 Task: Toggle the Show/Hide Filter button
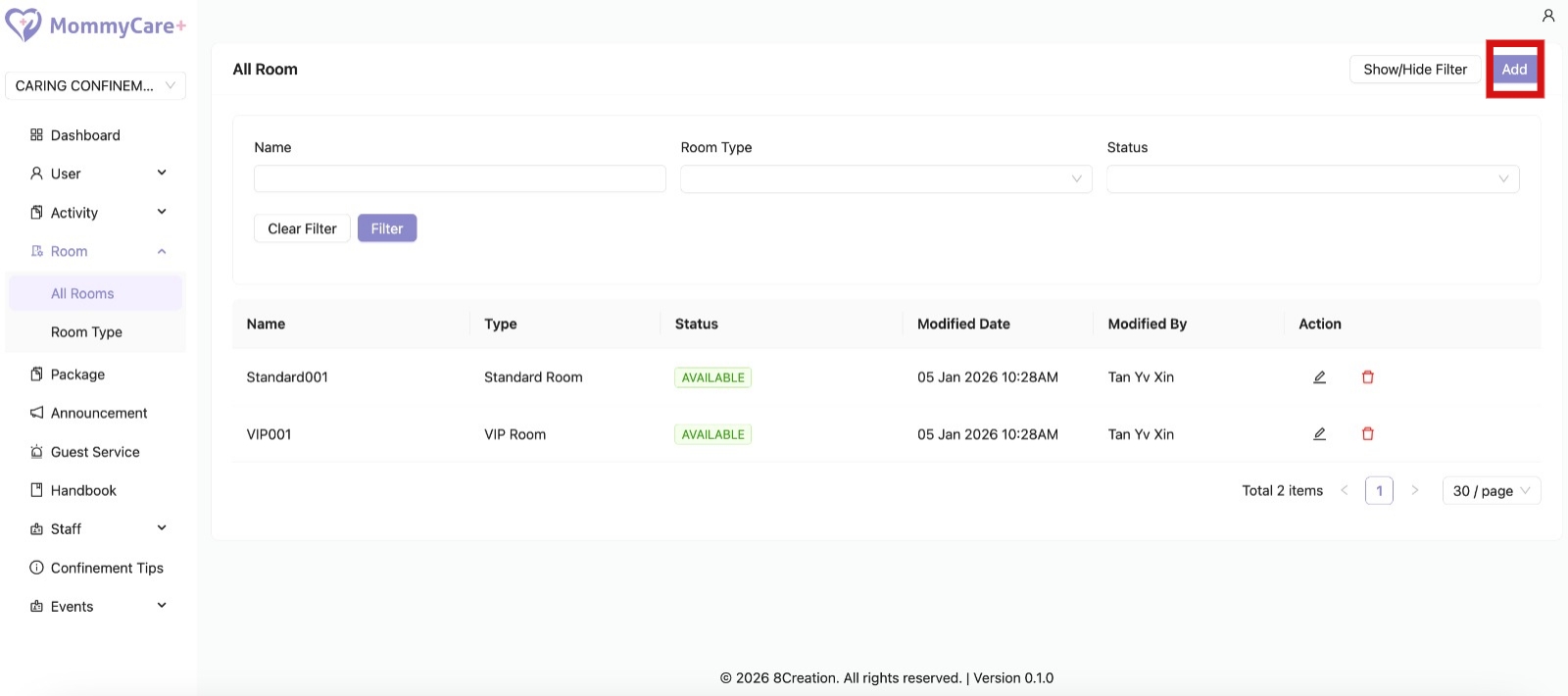[x=1414, y=70]
